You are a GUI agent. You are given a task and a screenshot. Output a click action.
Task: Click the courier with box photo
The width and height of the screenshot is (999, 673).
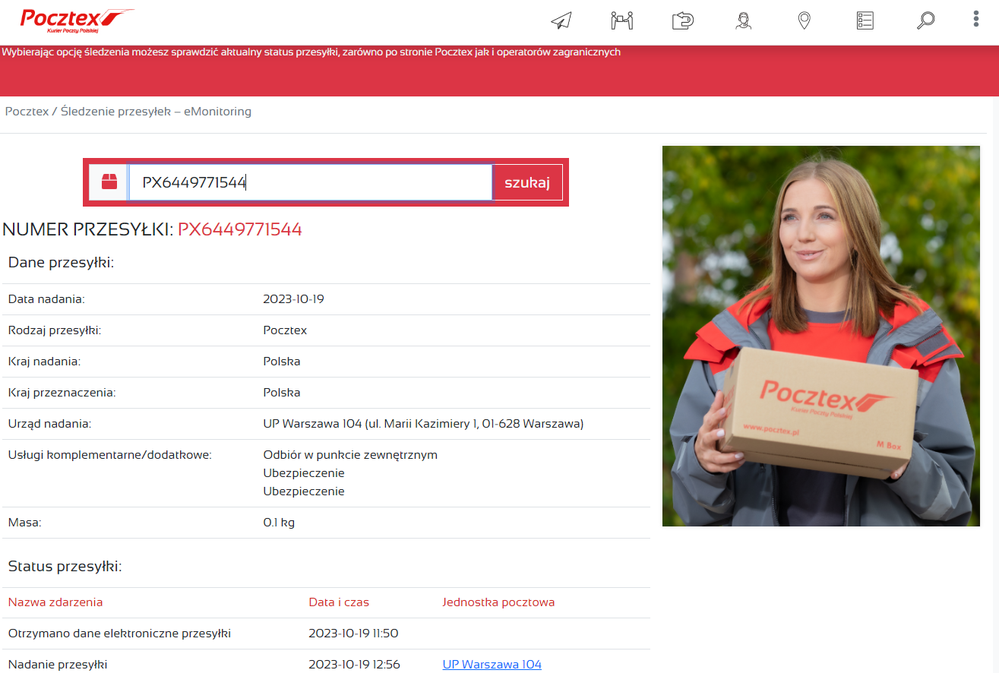click(x=821, y=336)
